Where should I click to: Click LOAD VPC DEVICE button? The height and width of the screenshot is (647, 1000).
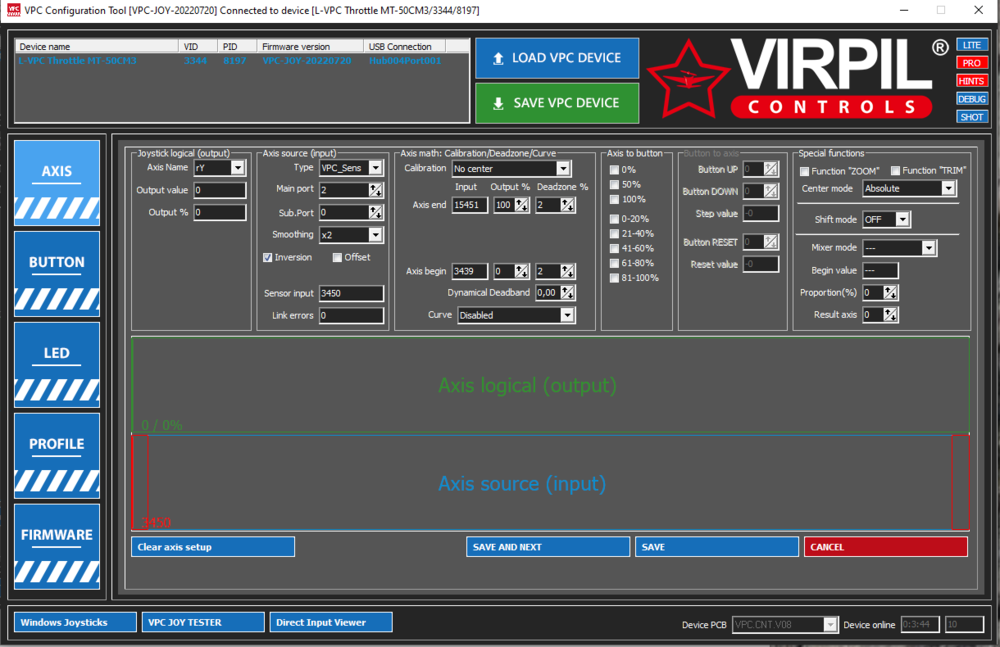tap(557, 58)
